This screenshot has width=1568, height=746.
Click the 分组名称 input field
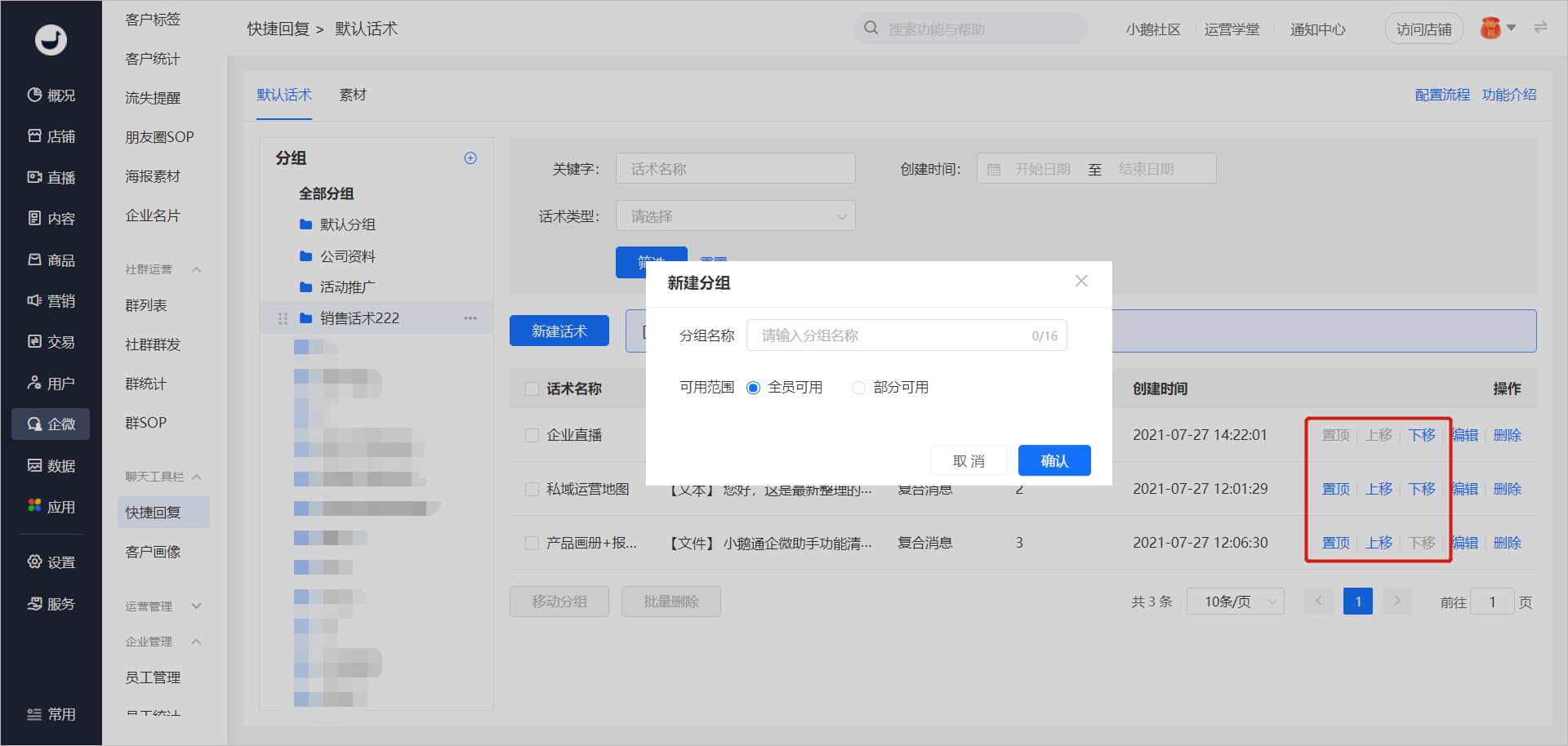click(x=906, y=335)
